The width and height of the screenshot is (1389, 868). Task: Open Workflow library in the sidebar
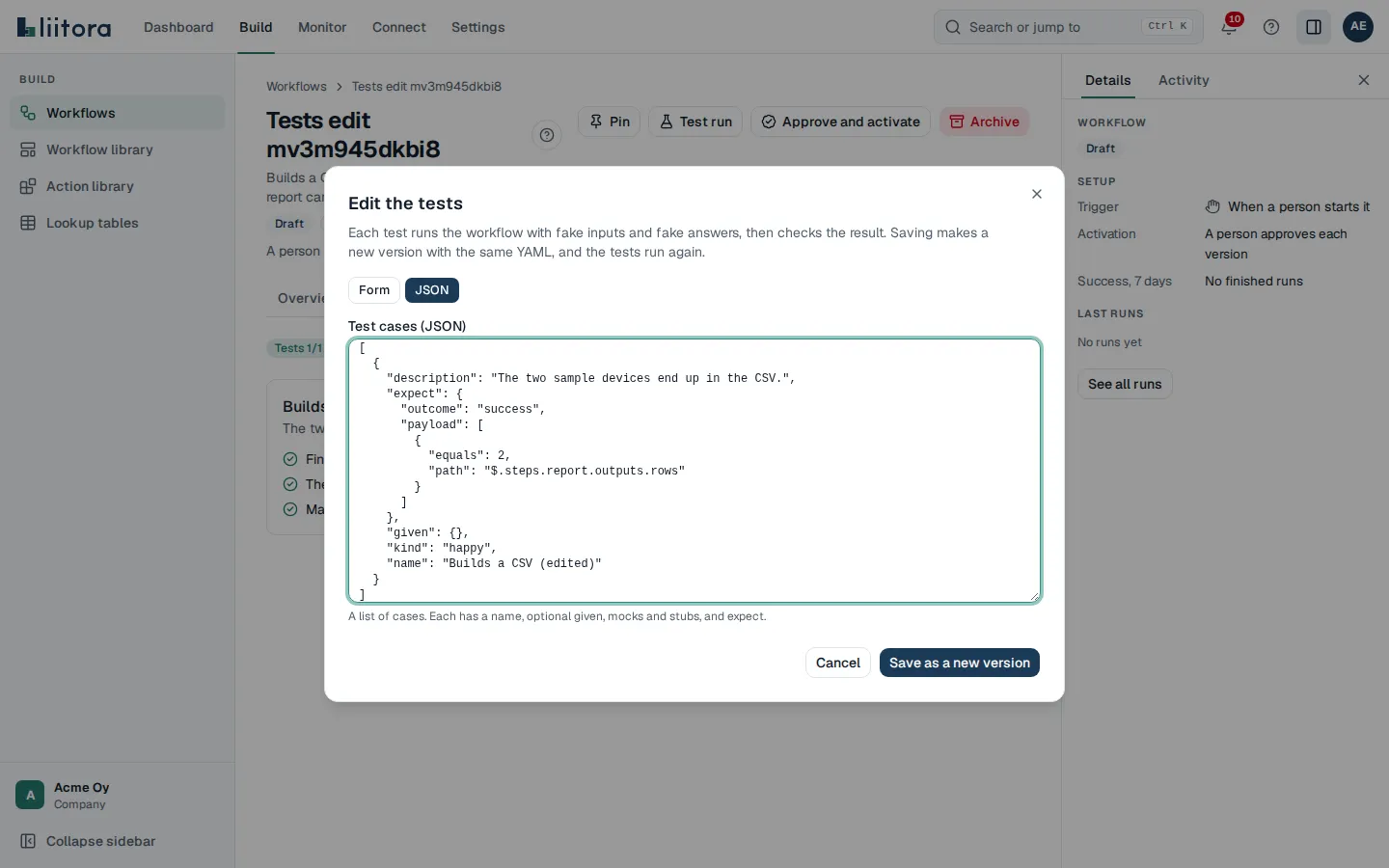click(x=118, y=149)
